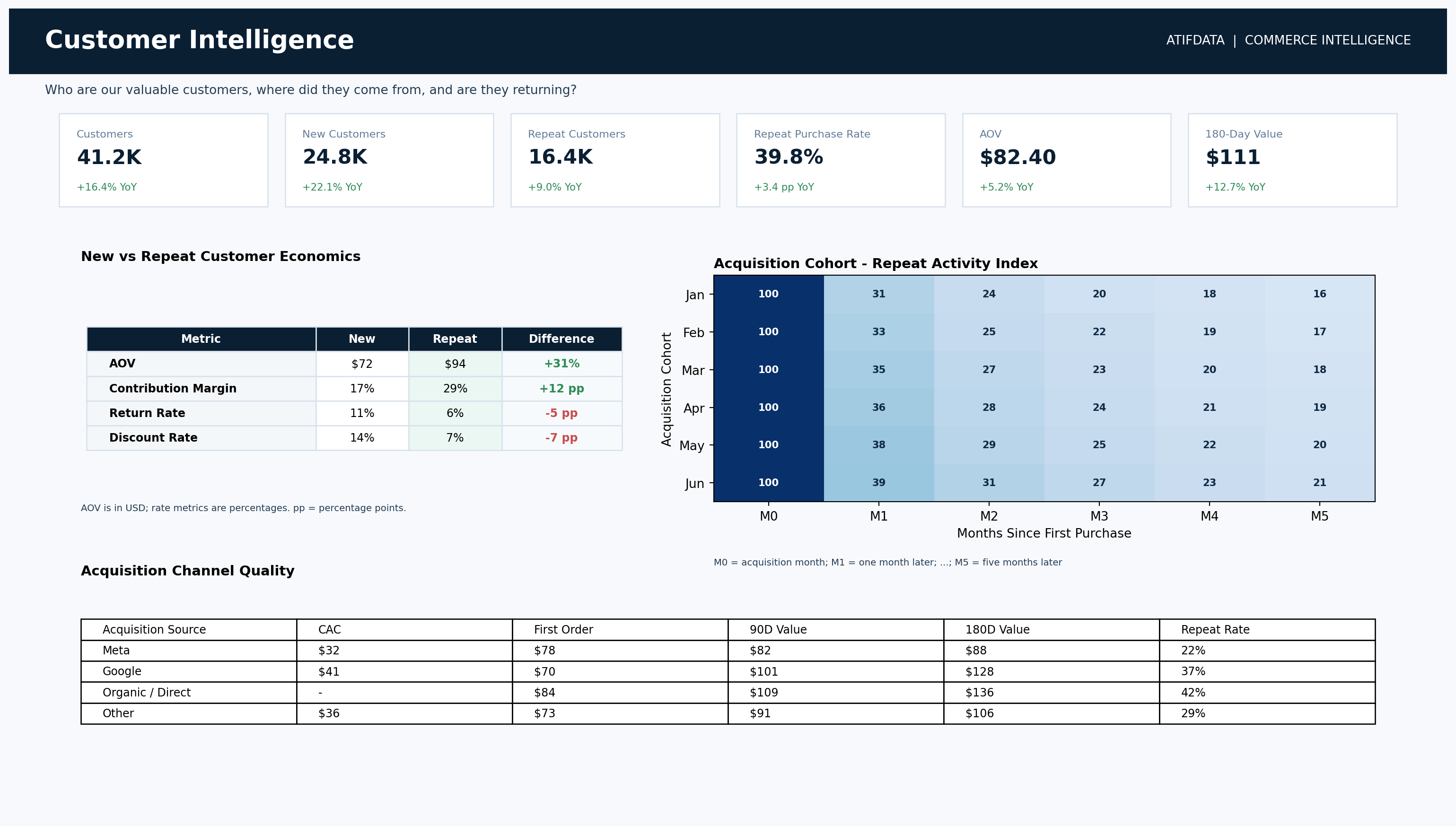The image size is (1456, 826).
Task: Click the $72 new AOV cell
Action: [x=362, y=364]
